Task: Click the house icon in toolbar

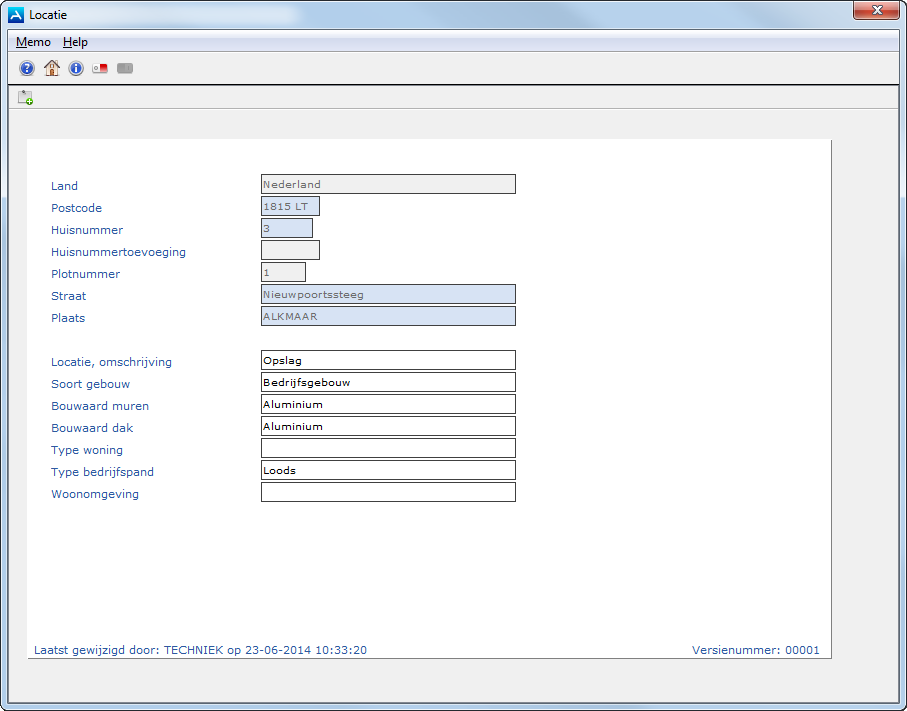Action: tap(52, 68)
